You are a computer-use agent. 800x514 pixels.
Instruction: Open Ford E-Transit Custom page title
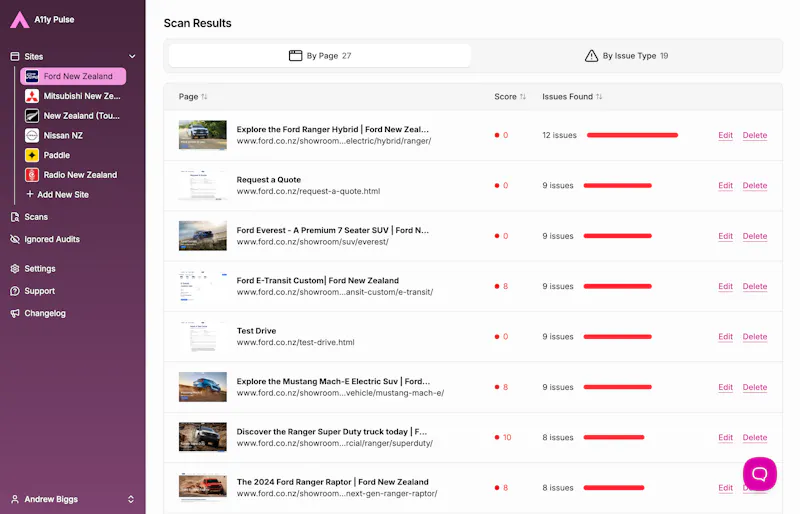317,281
